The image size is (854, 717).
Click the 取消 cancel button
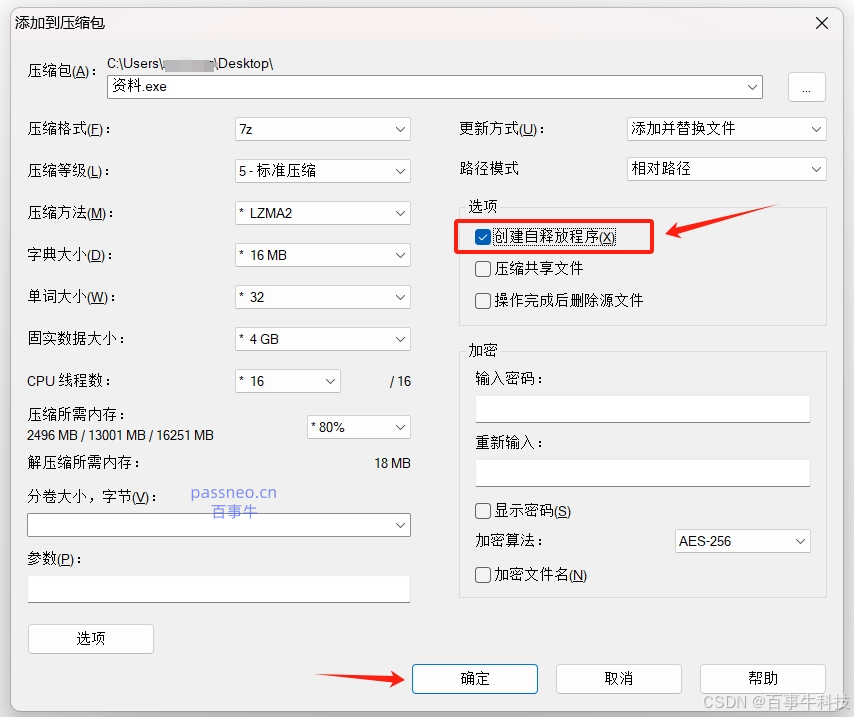(x=619, y=679)
